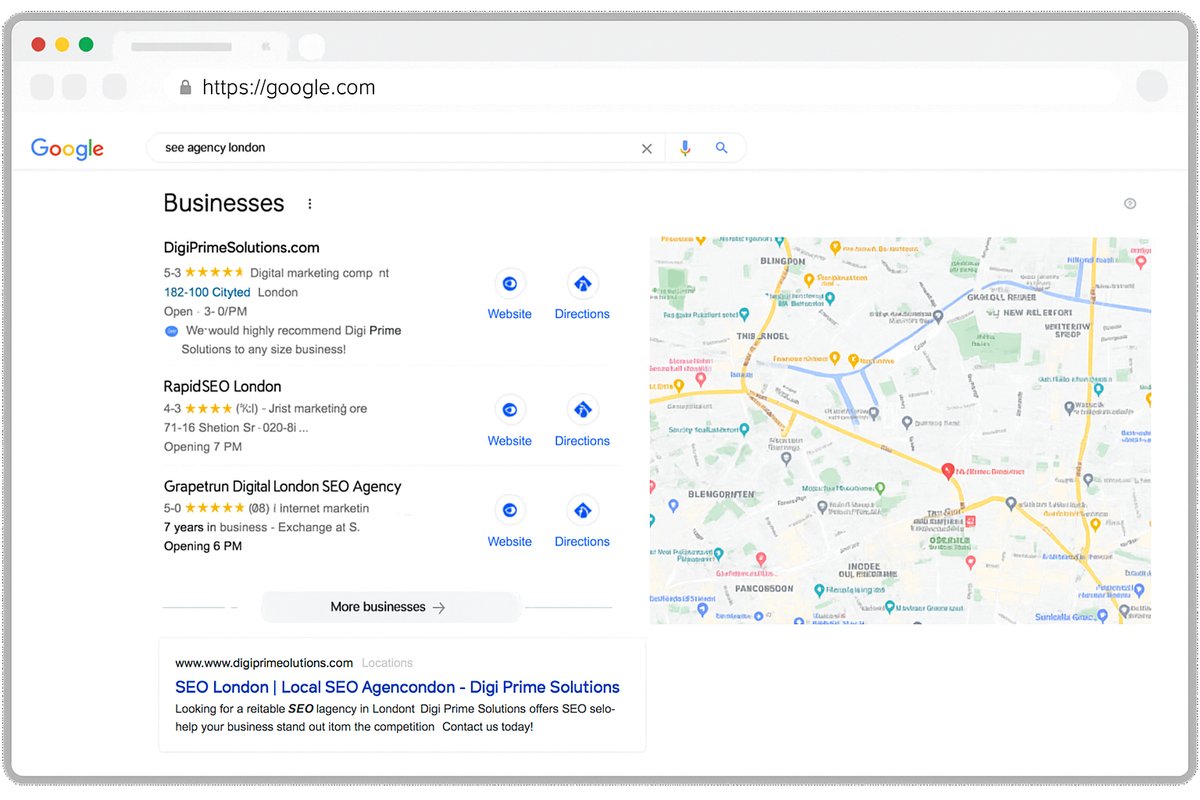Click the 'Open · 3- 0/PM' hours text

[x=205, y=312]
